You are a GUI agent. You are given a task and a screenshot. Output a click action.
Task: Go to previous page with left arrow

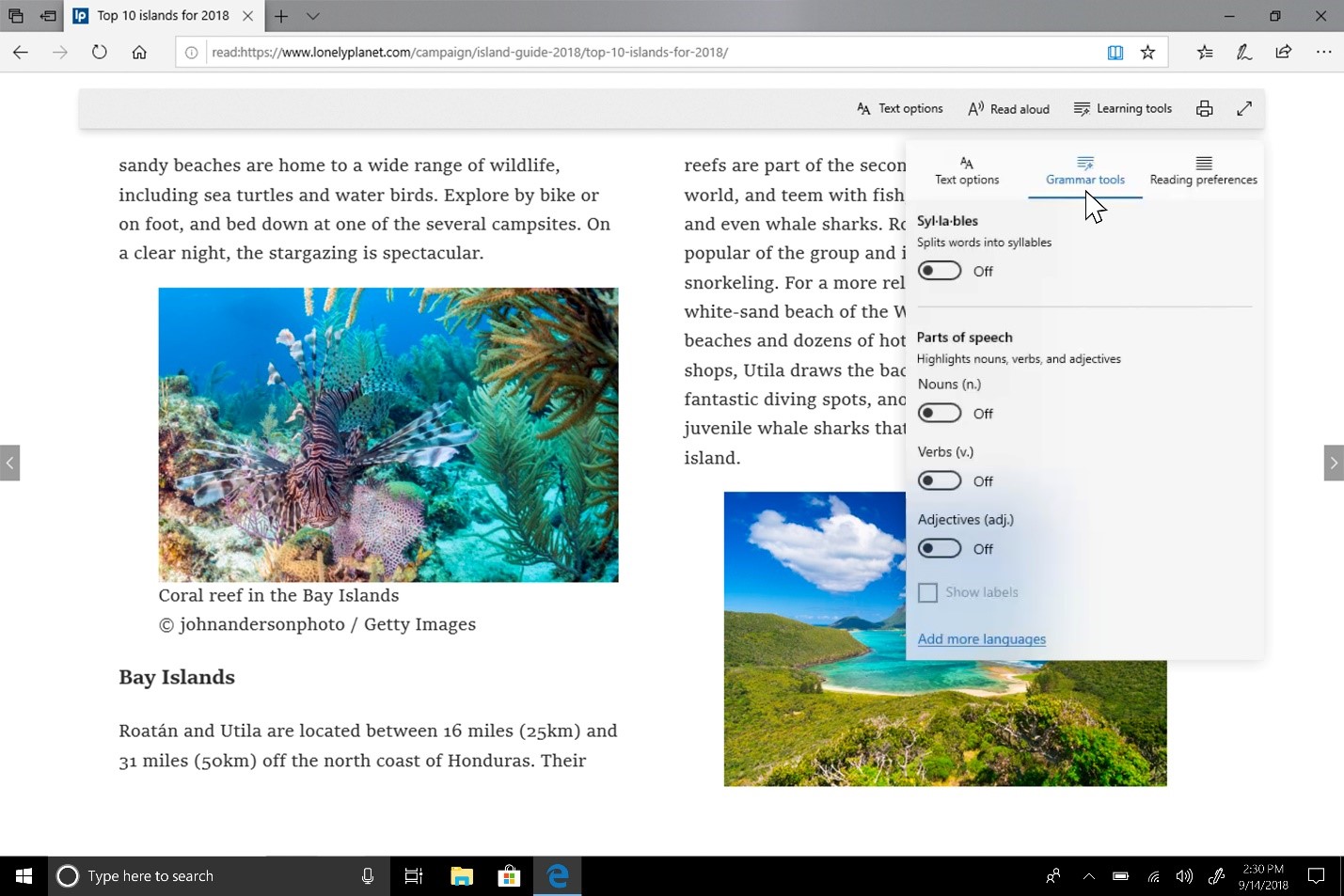[9, 463]
